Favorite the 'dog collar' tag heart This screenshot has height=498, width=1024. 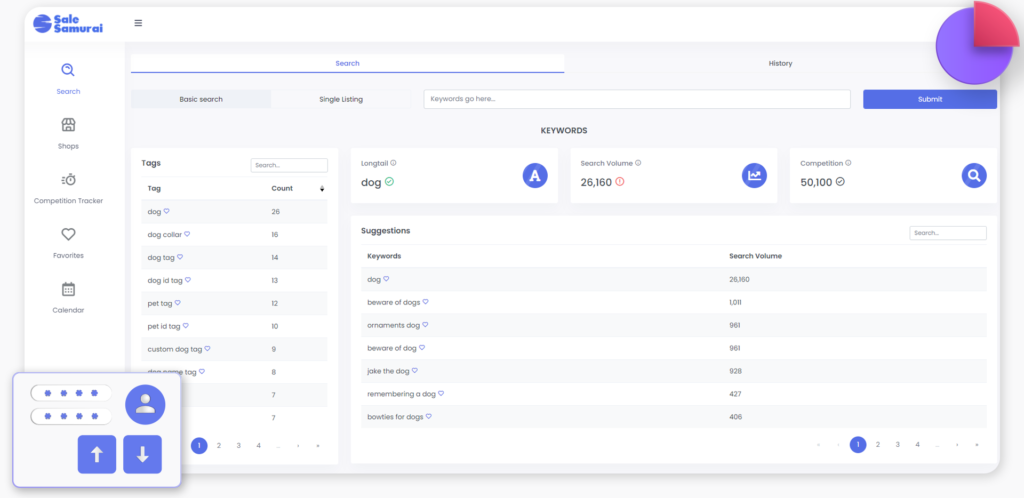tap(187, 234)
